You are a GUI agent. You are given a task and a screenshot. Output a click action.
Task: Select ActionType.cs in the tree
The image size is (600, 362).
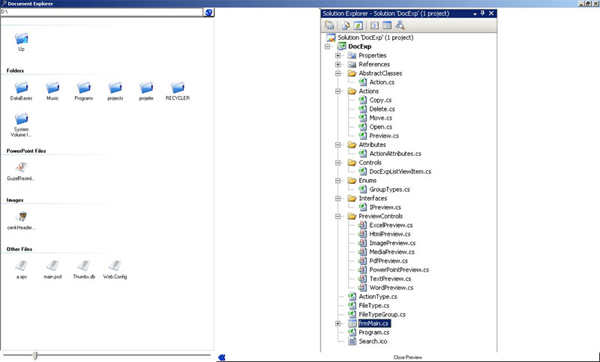point(378,297)
